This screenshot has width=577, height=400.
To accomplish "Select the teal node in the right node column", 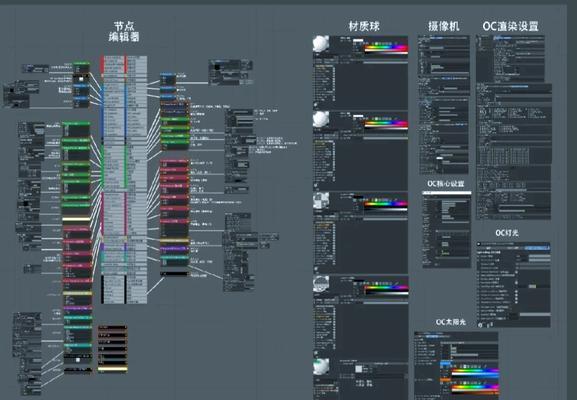I will click(x=174, y=260).
